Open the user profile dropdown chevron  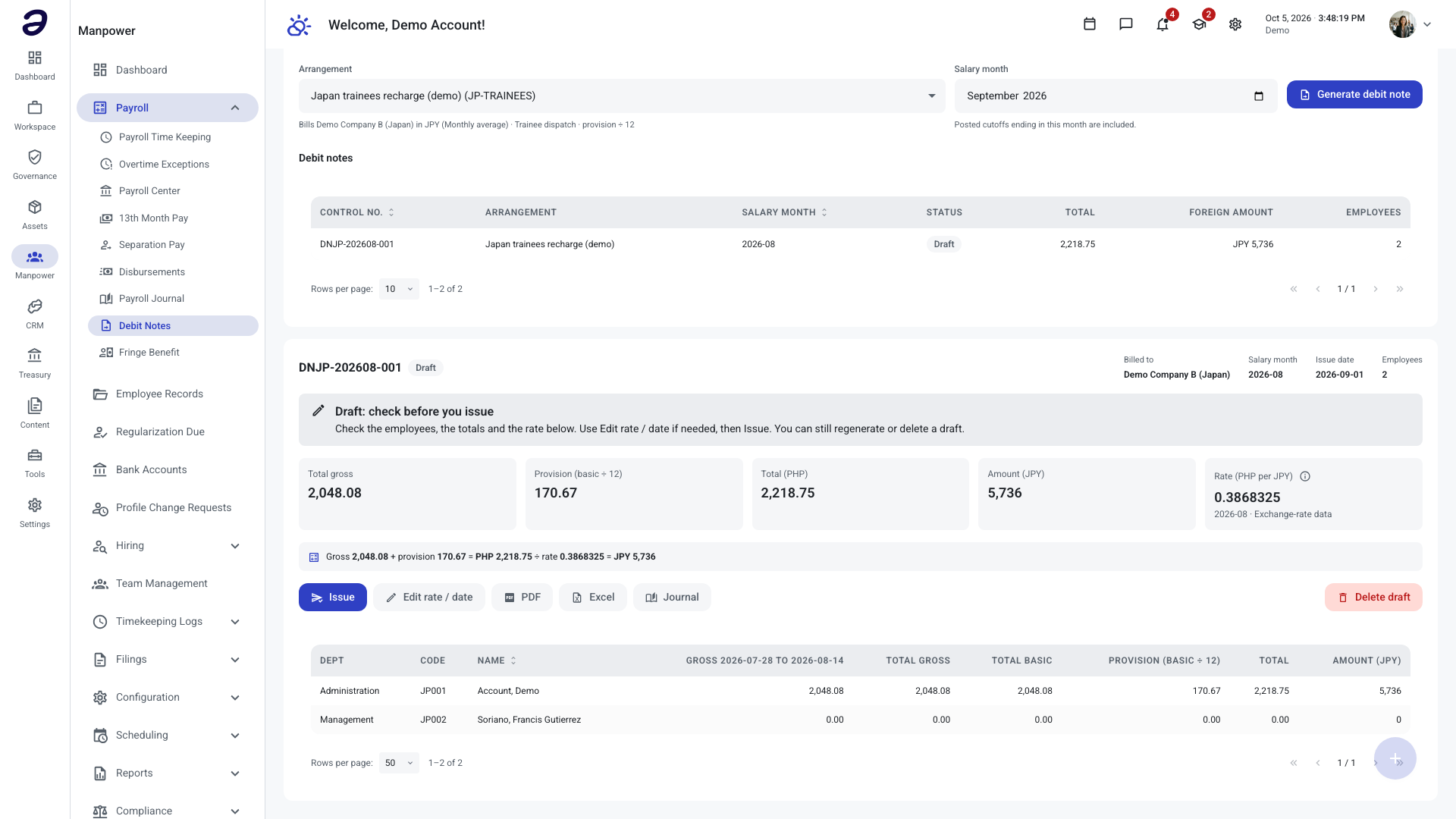coord(1427,24)
